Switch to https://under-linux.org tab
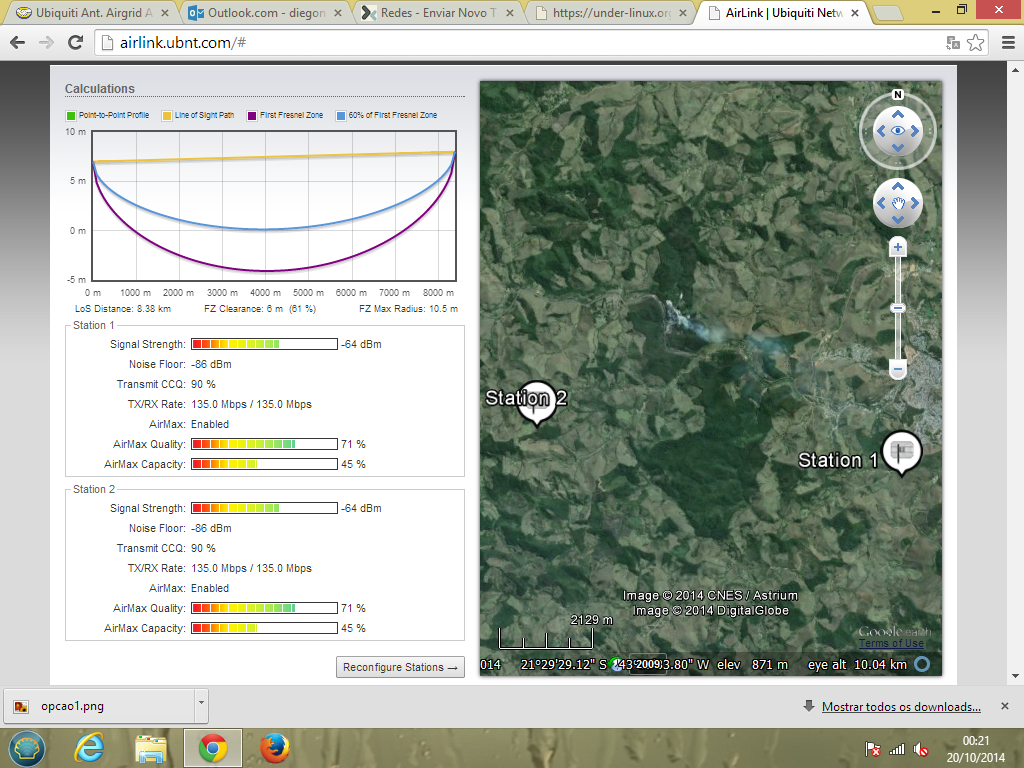The height and width of the screenshot is (768, 1024). pos(611,12)
